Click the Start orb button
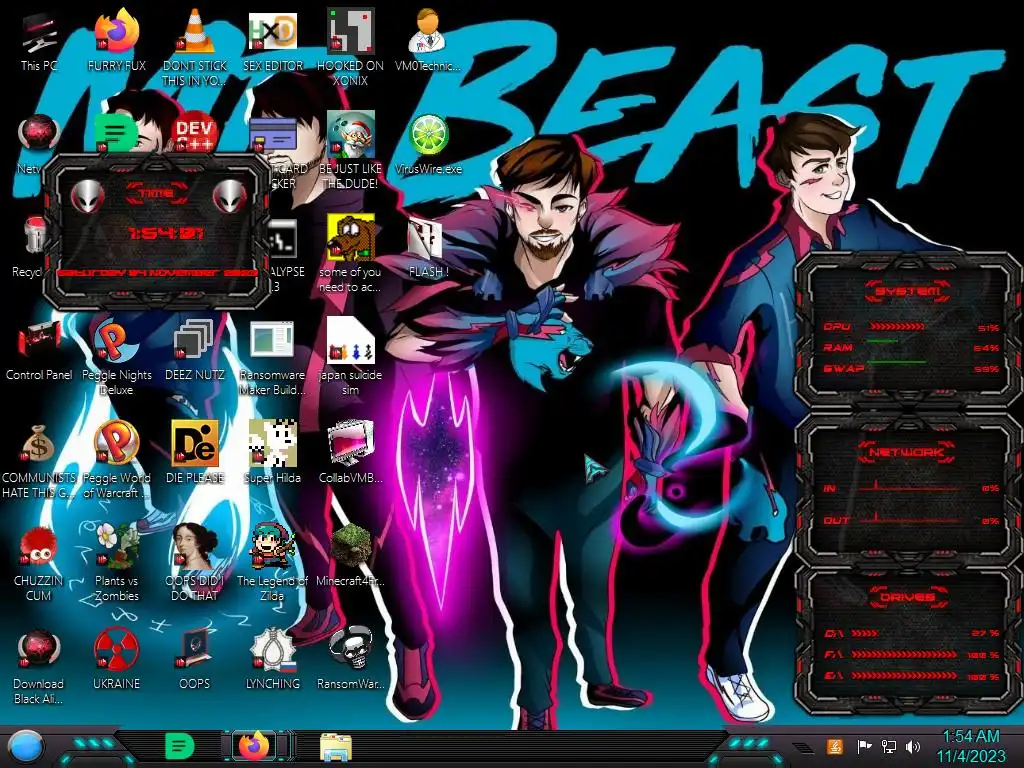 pyautogui.click(x=25, y=747)
